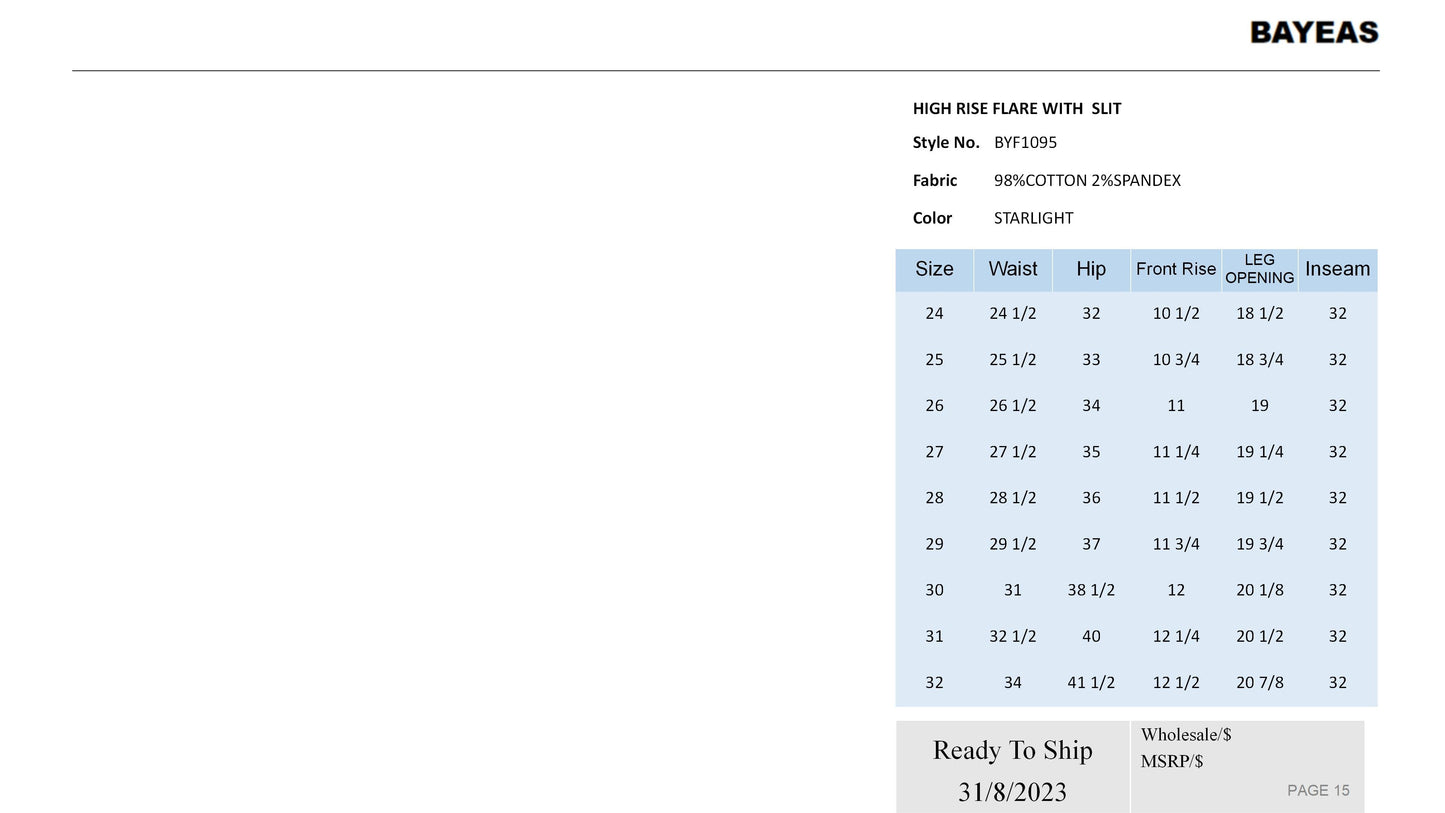Click the Hip column header
The image size is (1445, 813).
coord(1091,269)
